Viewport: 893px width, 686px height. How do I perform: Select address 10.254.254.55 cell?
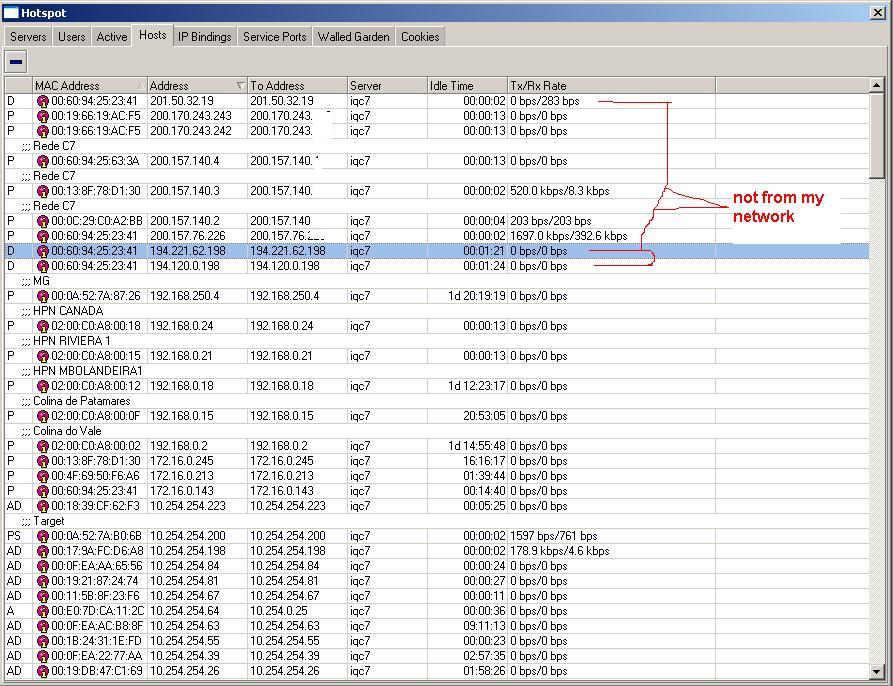(x=198, y=641)
